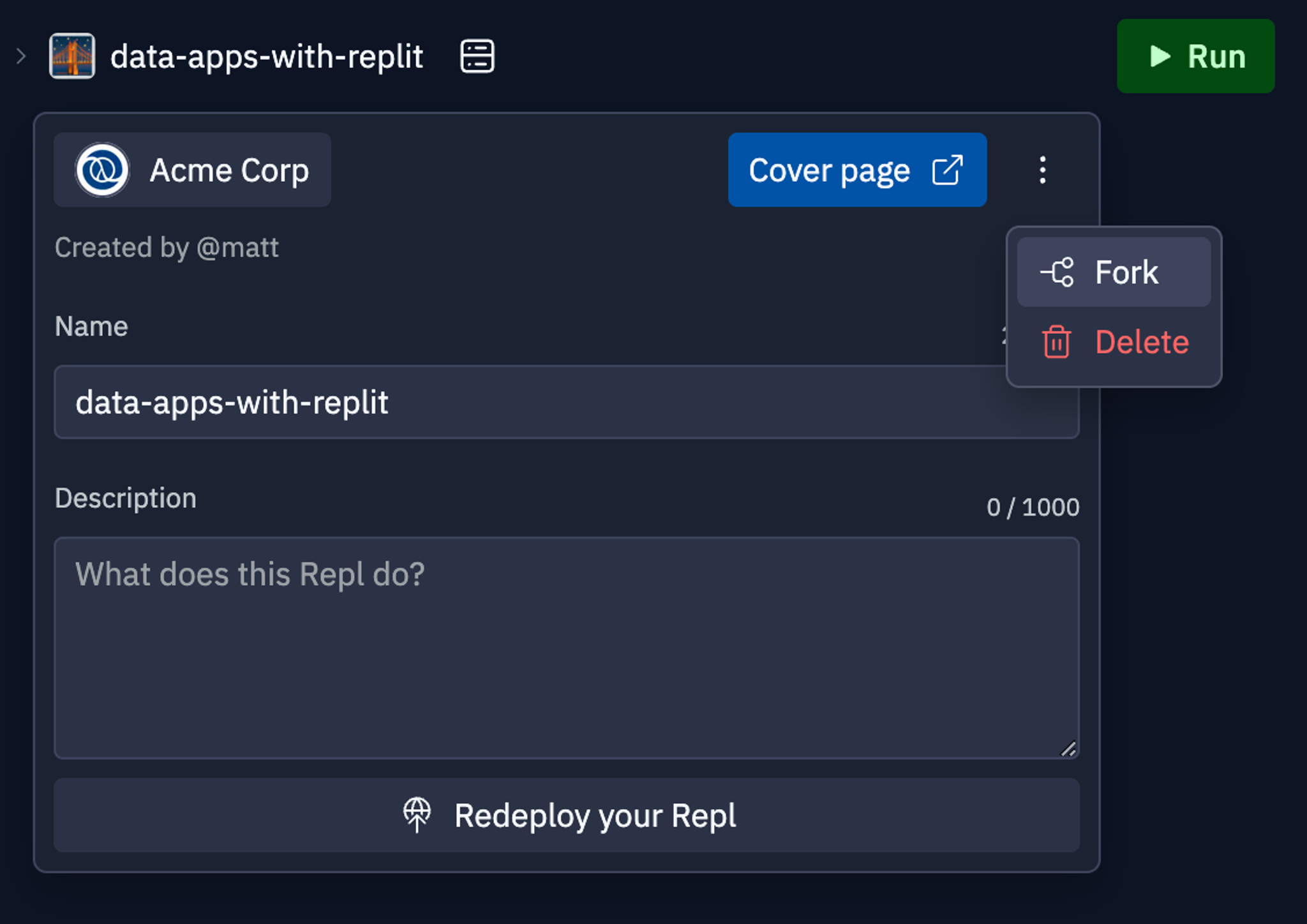
Task: Expand the collapse chevron in the top-left
Action: tap(21, 56)
